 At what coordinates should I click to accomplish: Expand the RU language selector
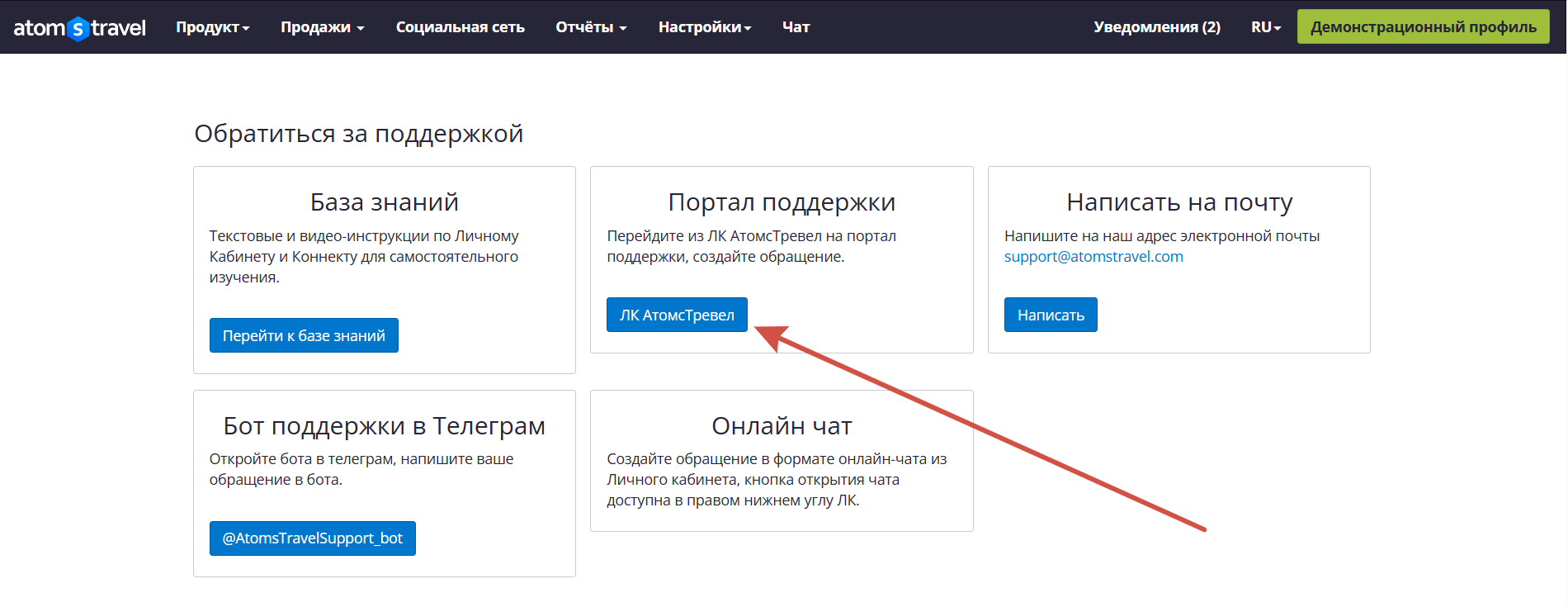tap(1266, 27)
